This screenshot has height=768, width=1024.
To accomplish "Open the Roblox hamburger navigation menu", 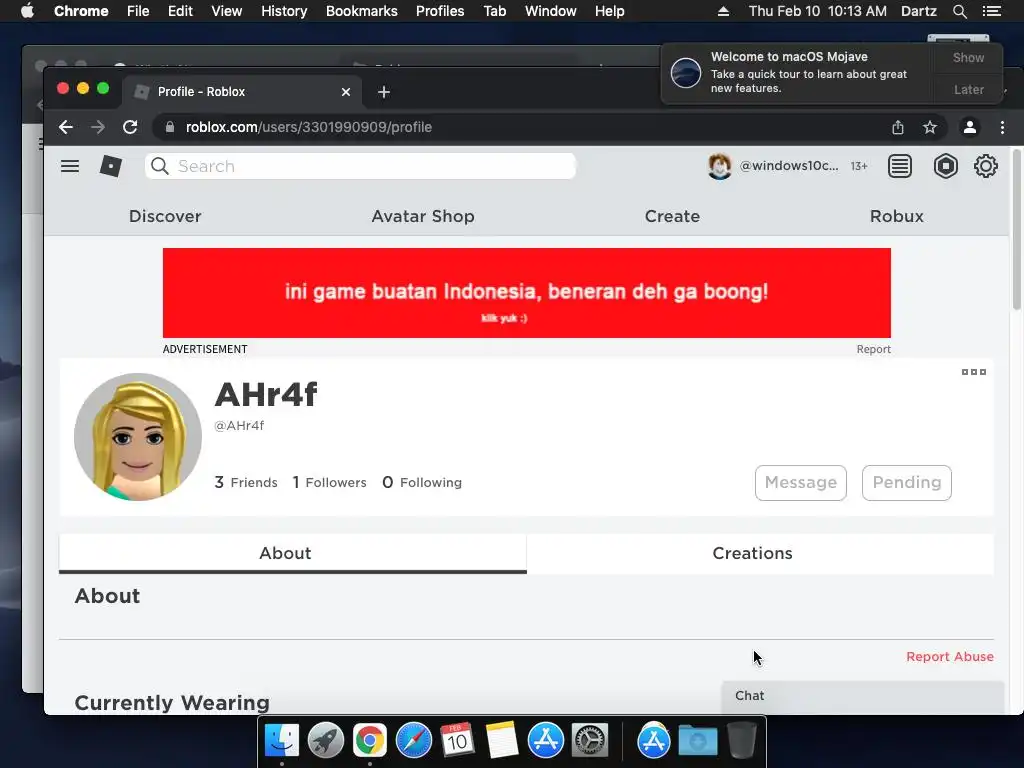I will click(x=70, y=167).
